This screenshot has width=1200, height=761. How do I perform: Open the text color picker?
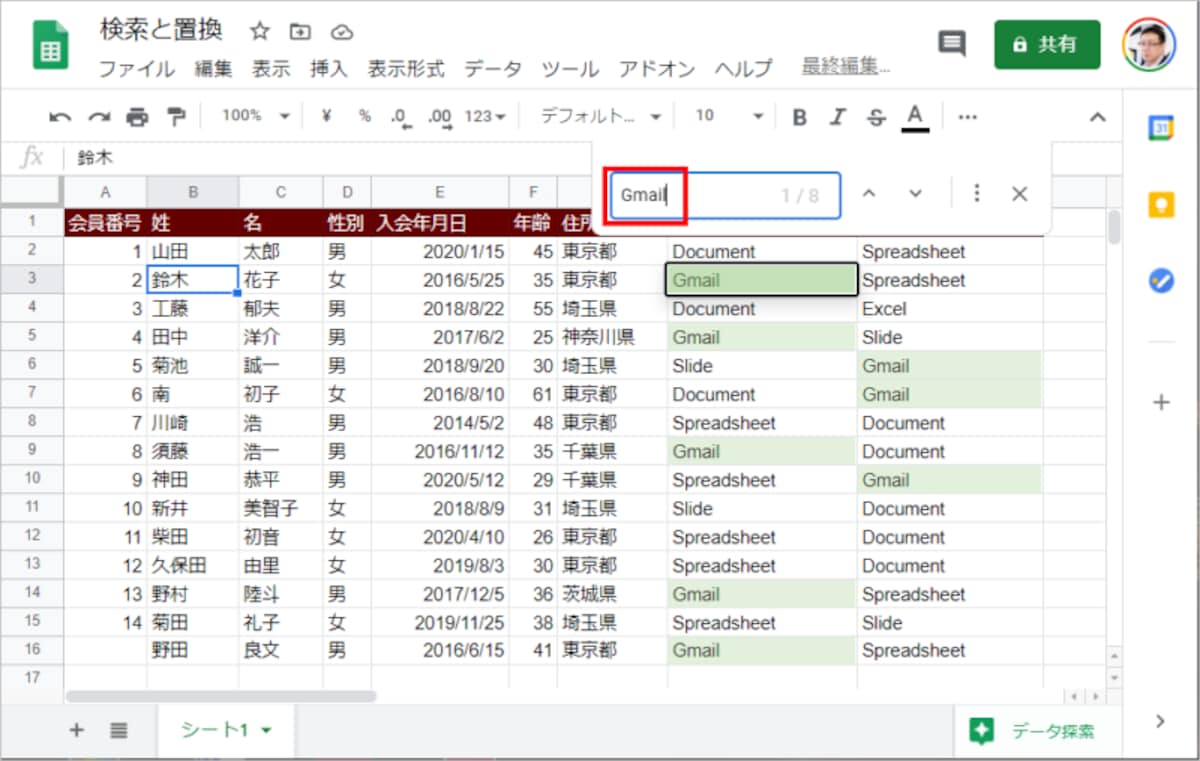(x=915, y=117)
